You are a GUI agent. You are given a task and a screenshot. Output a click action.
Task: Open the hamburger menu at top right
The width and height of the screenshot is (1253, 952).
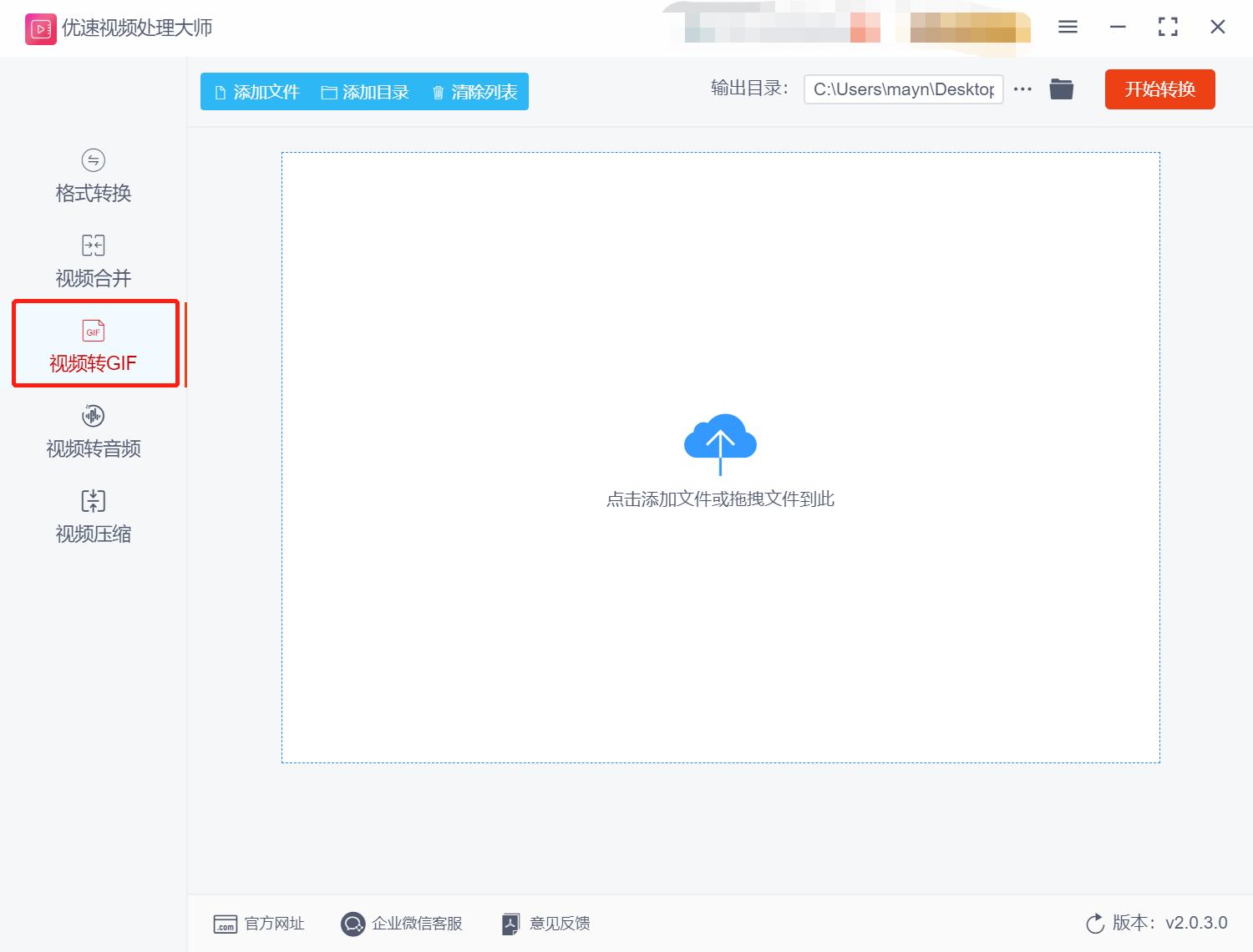click(x=1067, y=27)
